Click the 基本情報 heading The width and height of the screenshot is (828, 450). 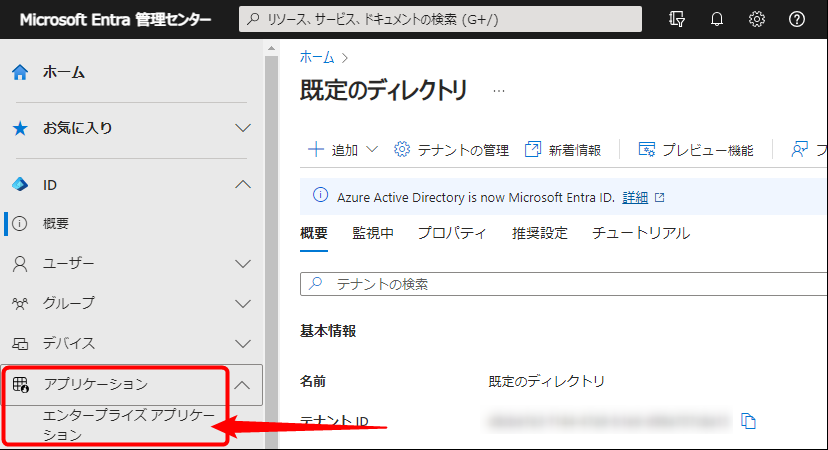(x=328, y=331)
